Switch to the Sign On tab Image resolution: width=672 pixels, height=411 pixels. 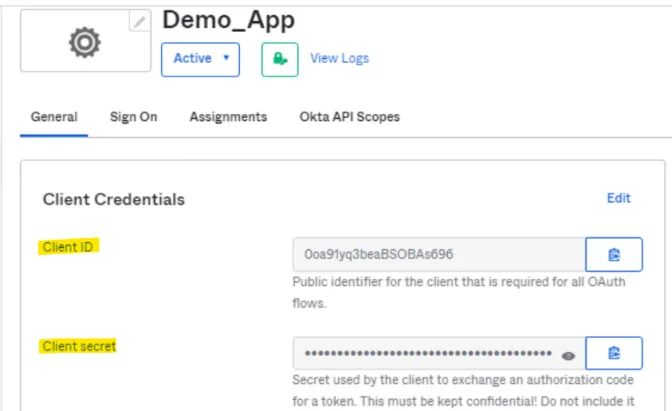pyautogui.click(x=133, y=117)
